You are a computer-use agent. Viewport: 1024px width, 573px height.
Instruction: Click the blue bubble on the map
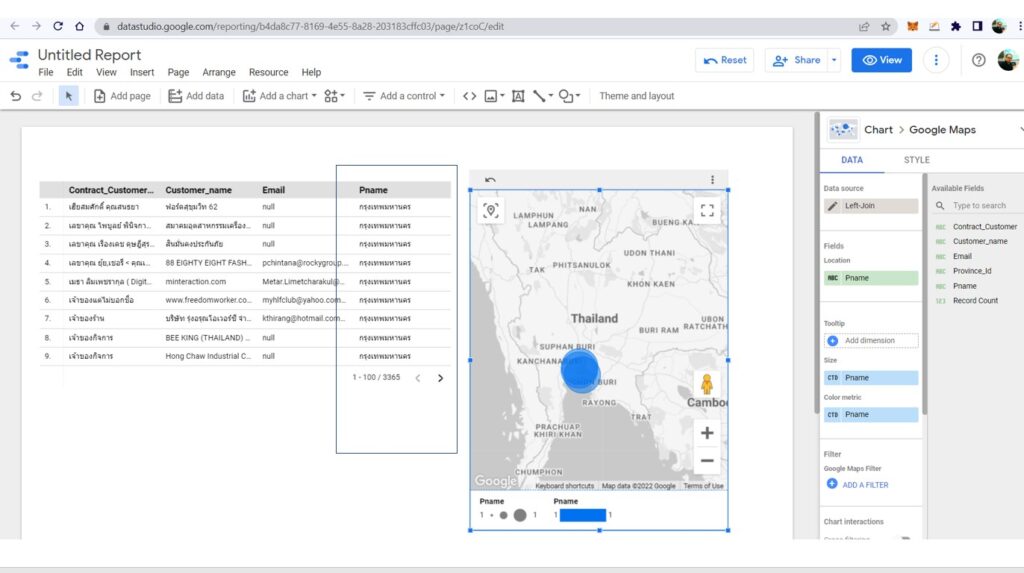coord(580,370)
